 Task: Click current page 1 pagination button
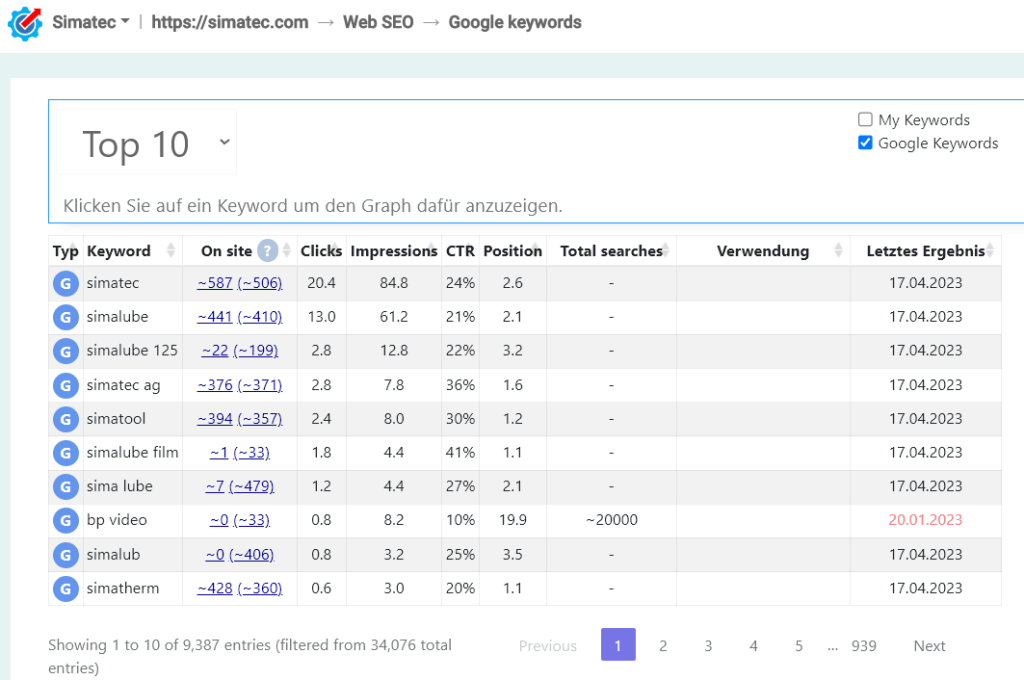click(618, 645)
